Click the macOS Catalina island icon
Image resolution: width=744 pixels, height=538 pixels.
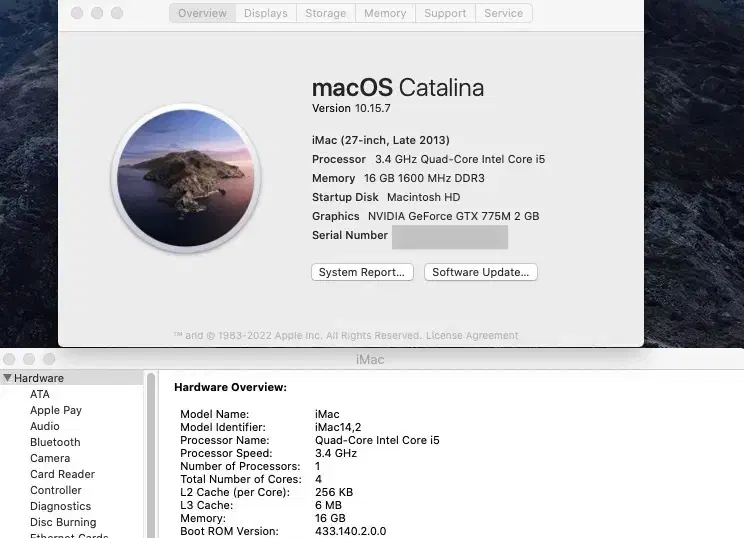(186, 178)
